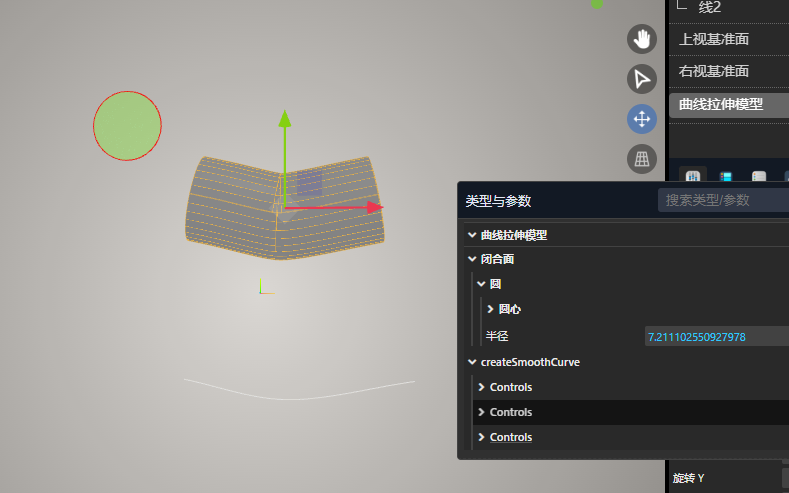Viewport: 789px width, 493px height.
Task: Click the green Y-axis arrow handle
Action: (285, 119)
